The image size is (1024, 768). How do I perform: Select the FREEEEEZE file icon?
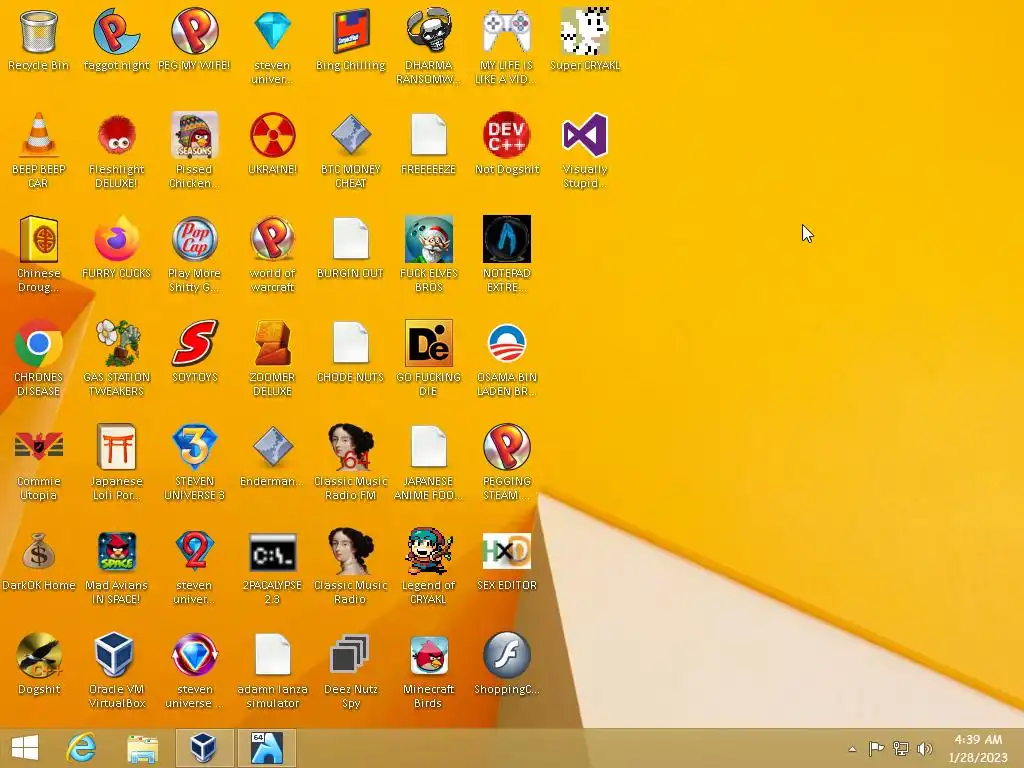point(428,135)
